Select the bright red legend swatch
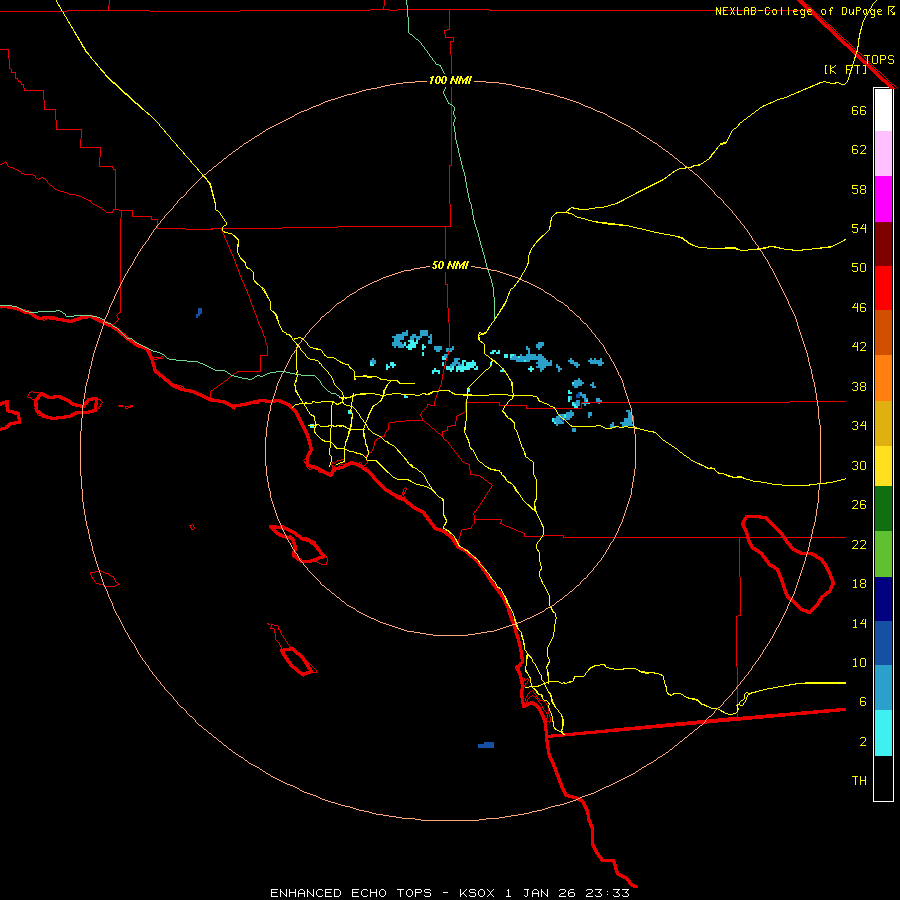The width and height of the screenshot is (900, 900). pyautogui.click(x=883, y=288)
